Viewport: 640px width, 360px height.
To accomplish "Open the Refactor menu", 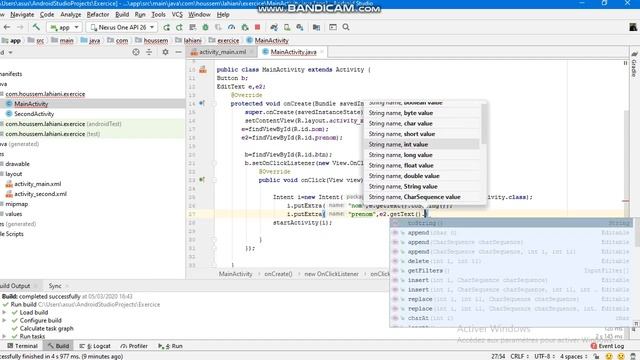I will coord(98,14).
